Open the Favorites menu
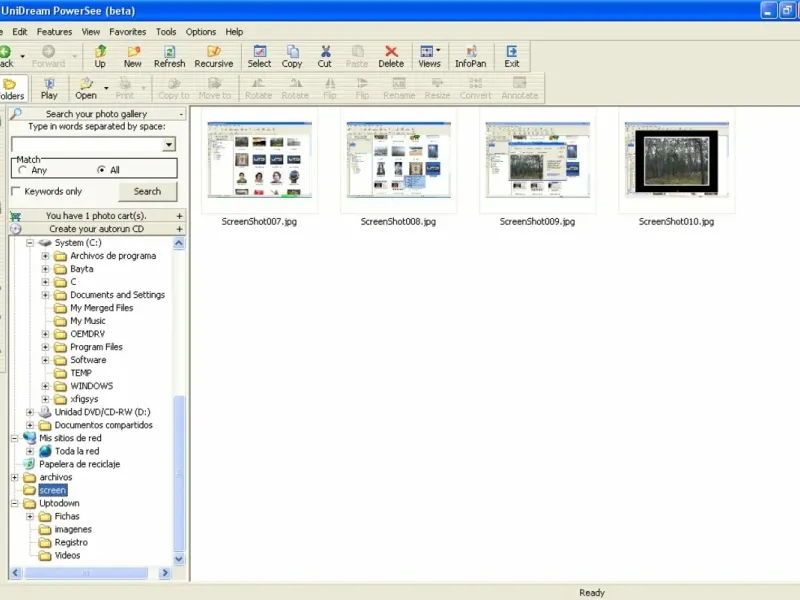 [x=127, y=32]
